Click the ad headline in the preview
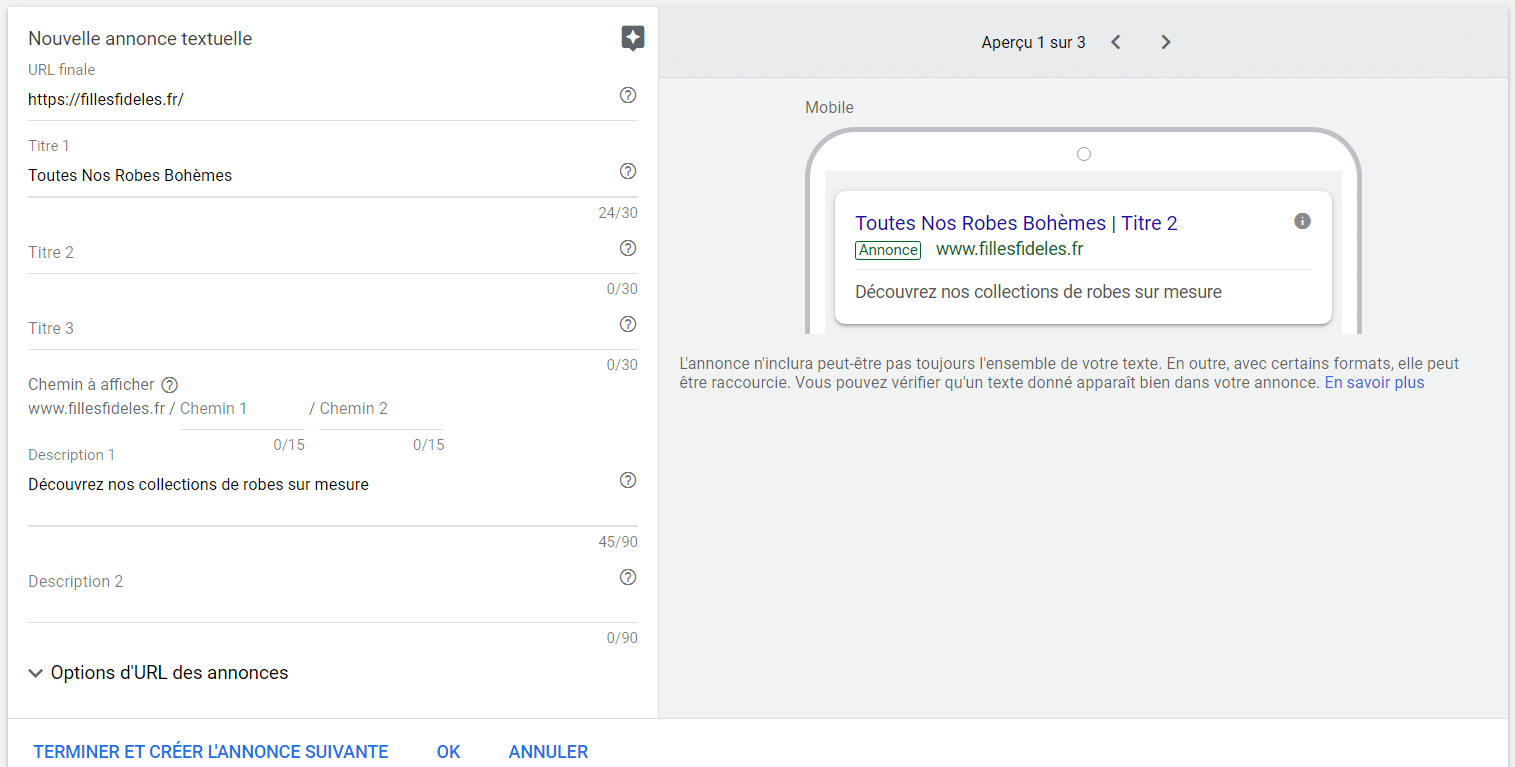The image size is (1515, 767). [1016, 223]
